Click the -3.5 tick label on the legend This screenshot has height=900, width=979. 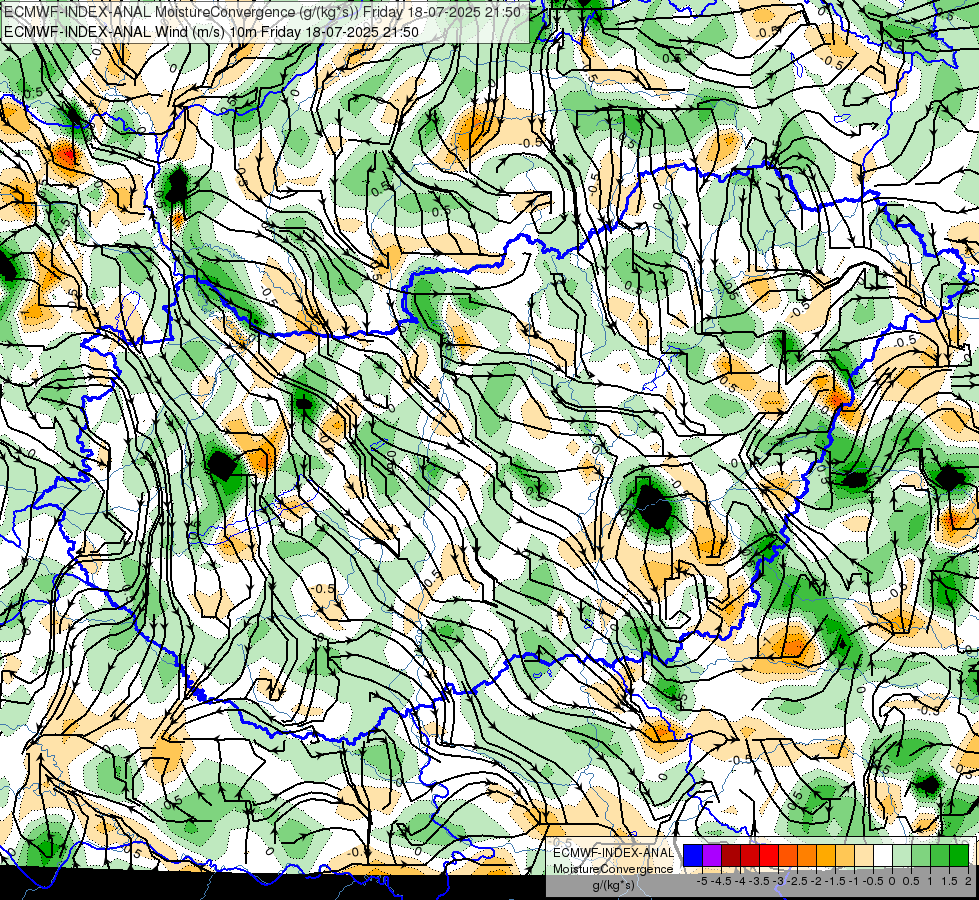pos(759,881)
